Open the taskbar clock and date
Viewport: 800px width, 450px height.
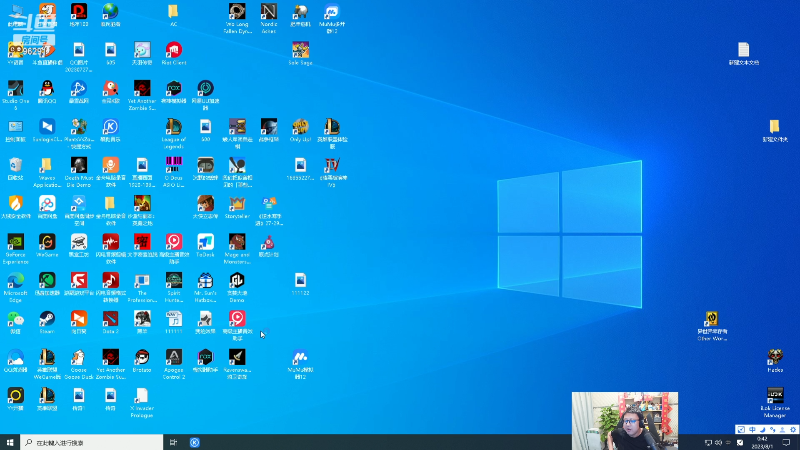762,442
